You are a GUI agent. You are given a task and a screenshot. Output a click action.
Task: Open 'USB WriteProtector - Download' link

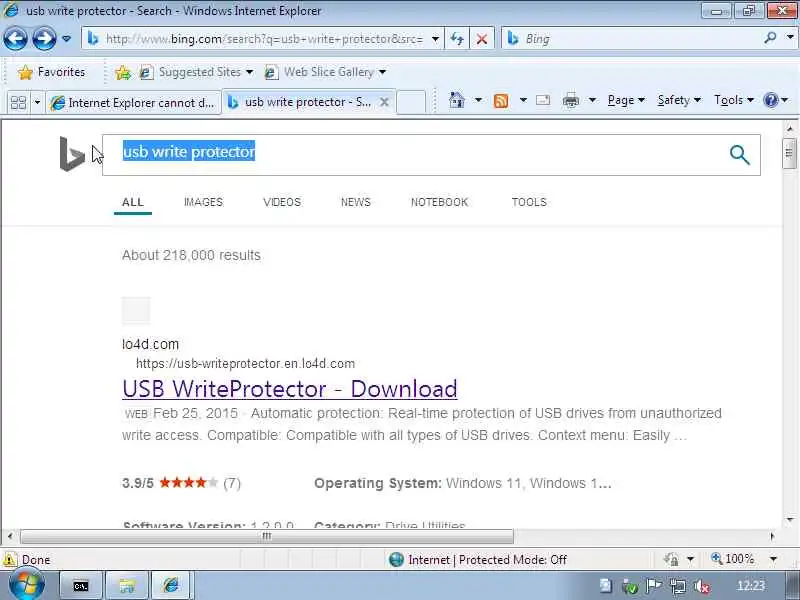click(290, 389)
